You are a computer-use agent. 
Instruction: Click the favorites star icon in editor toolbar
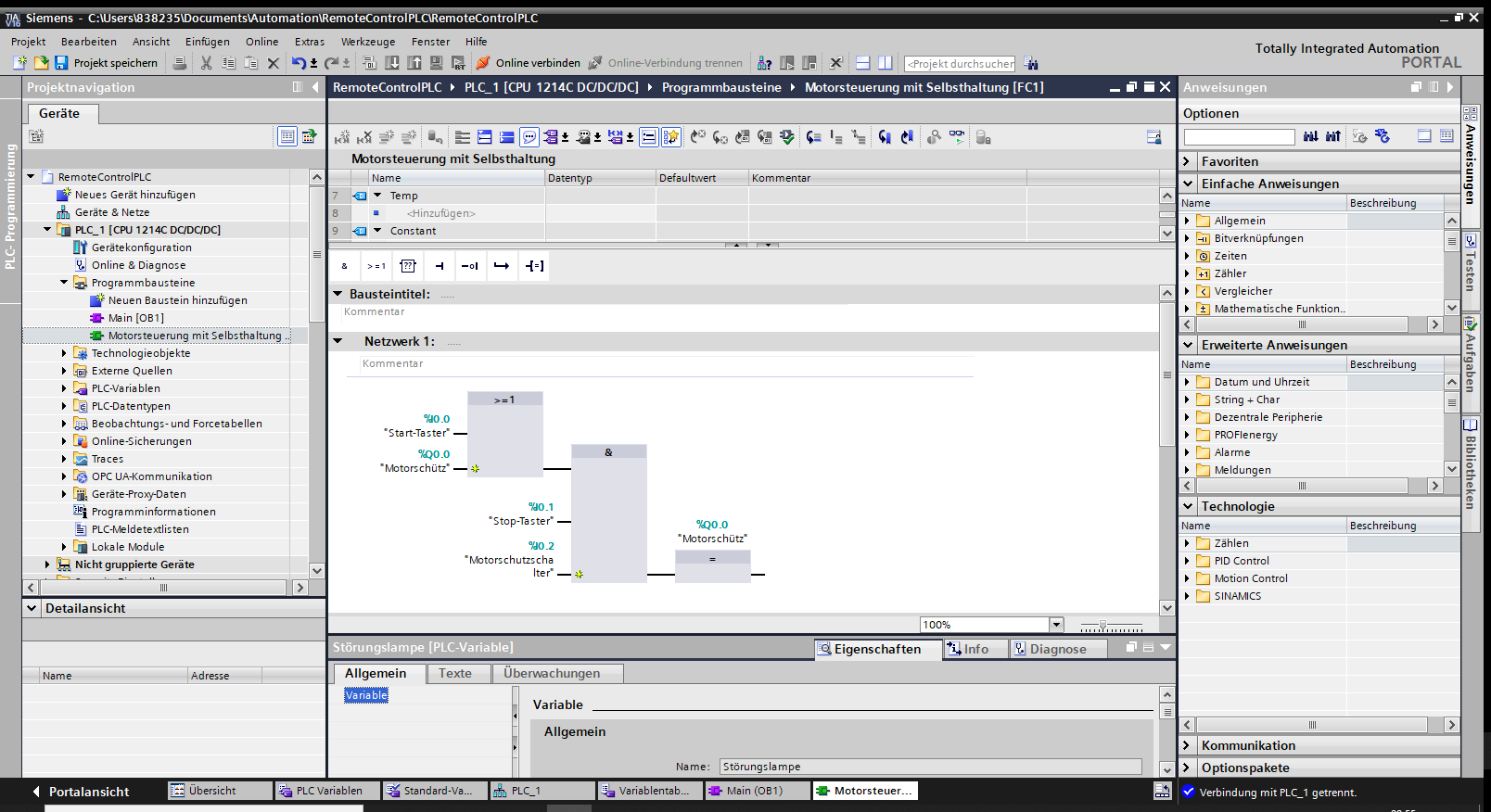(x=671, y=137)
